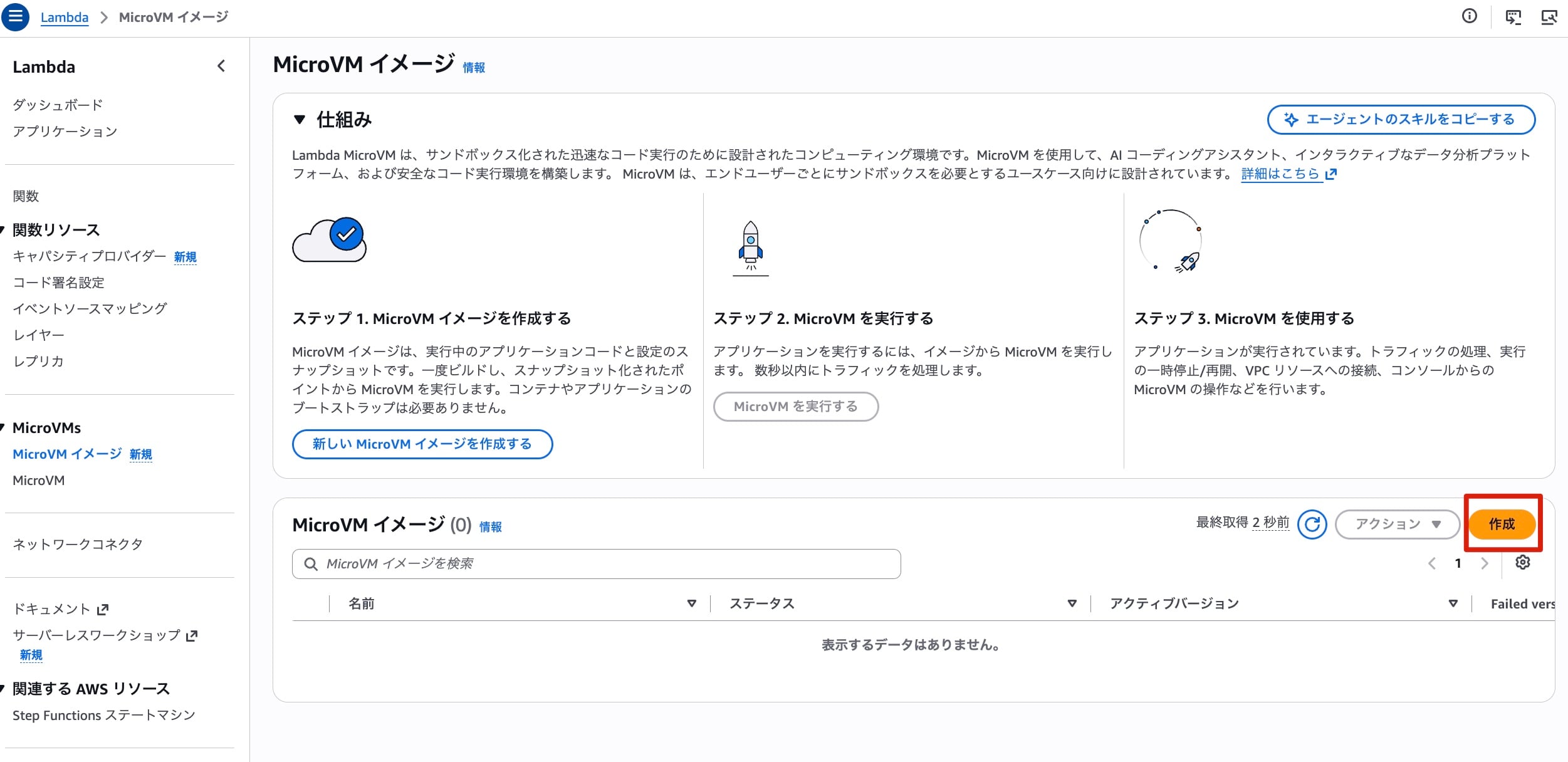Click 情報 link beside MicroVM イメージ (0)
This screenshot has width=1568, height=762.
[491, 527]
